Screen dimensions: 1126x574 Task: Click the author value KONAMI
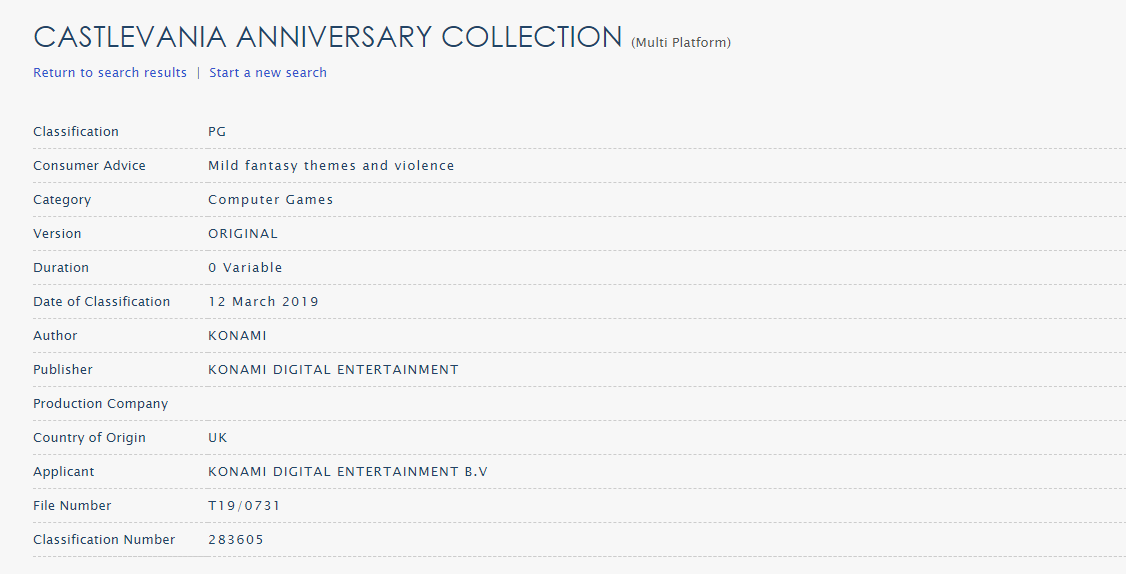pyautogui.click(x=237, y=336)
